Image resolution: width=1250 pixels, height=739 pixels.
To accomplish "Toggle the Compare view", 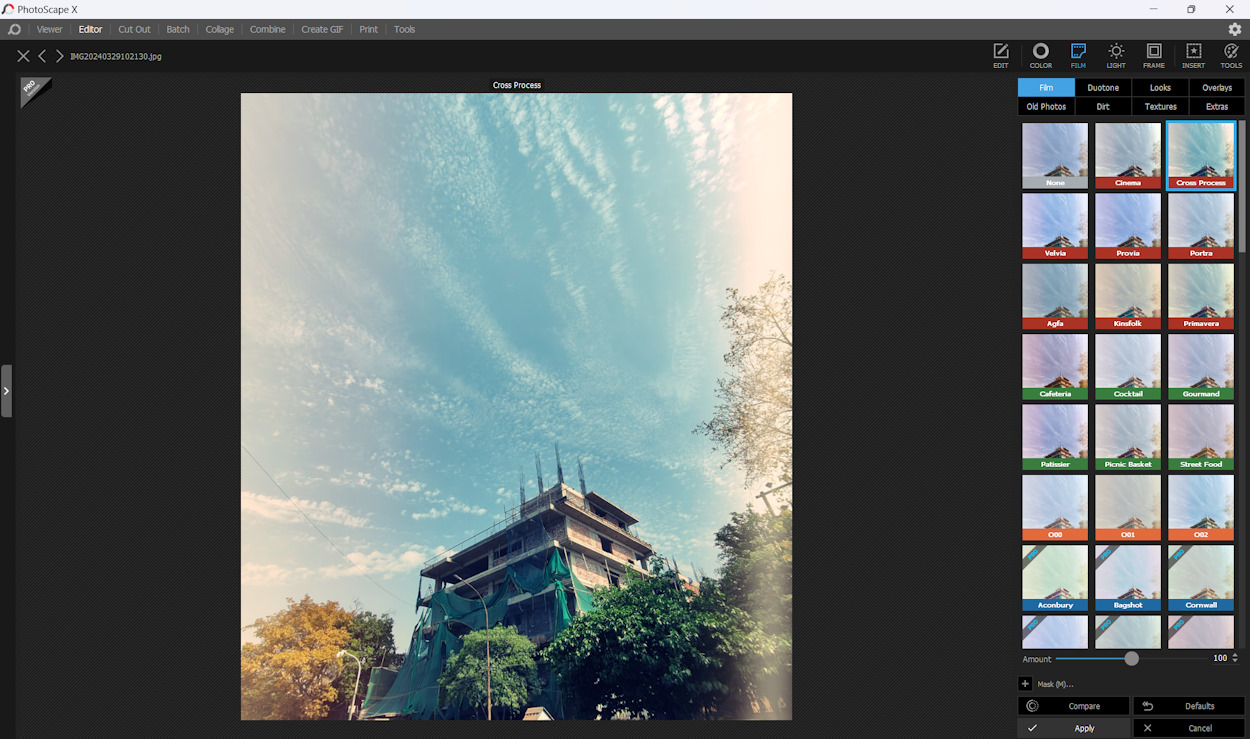I will (x=1073, y=705).
